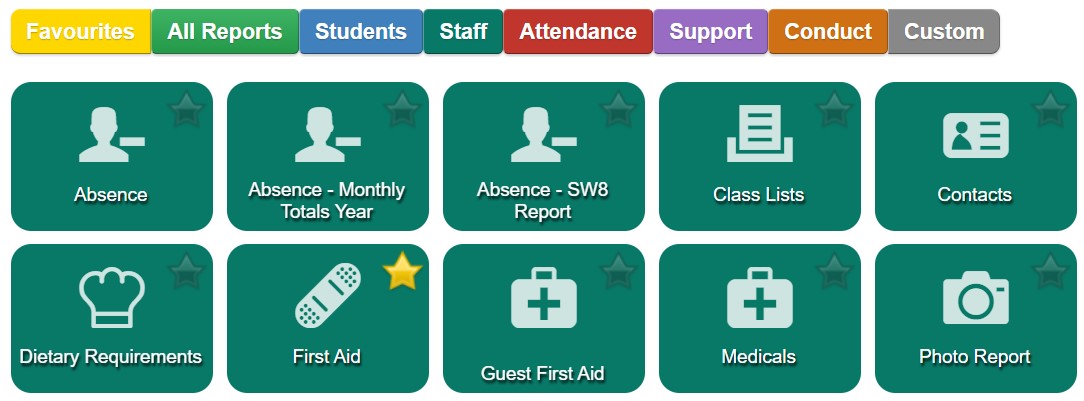Toggle favourite star on Absence tile

186,109
